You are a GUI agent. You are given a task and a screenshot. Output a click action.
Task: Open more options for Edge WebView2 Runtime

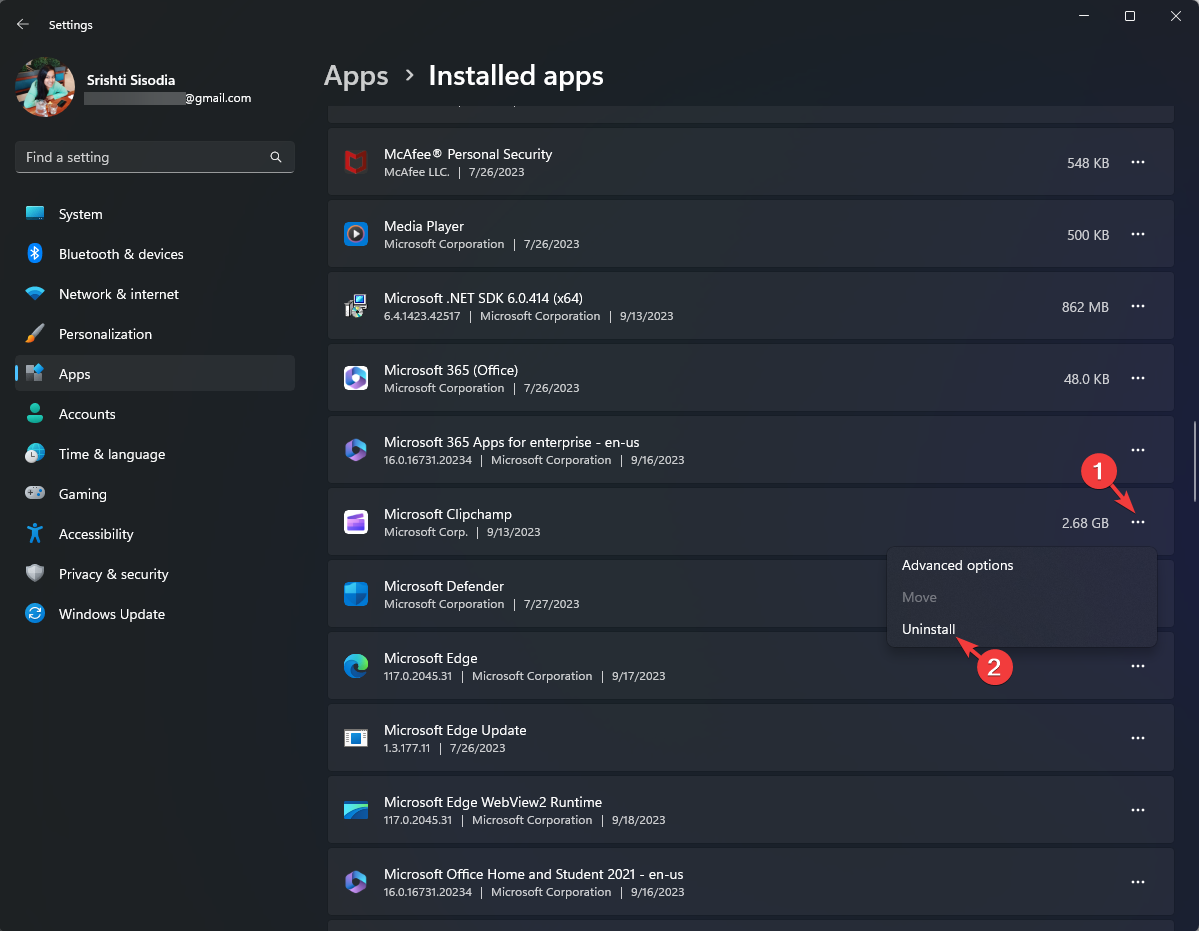pos(1138,810)
